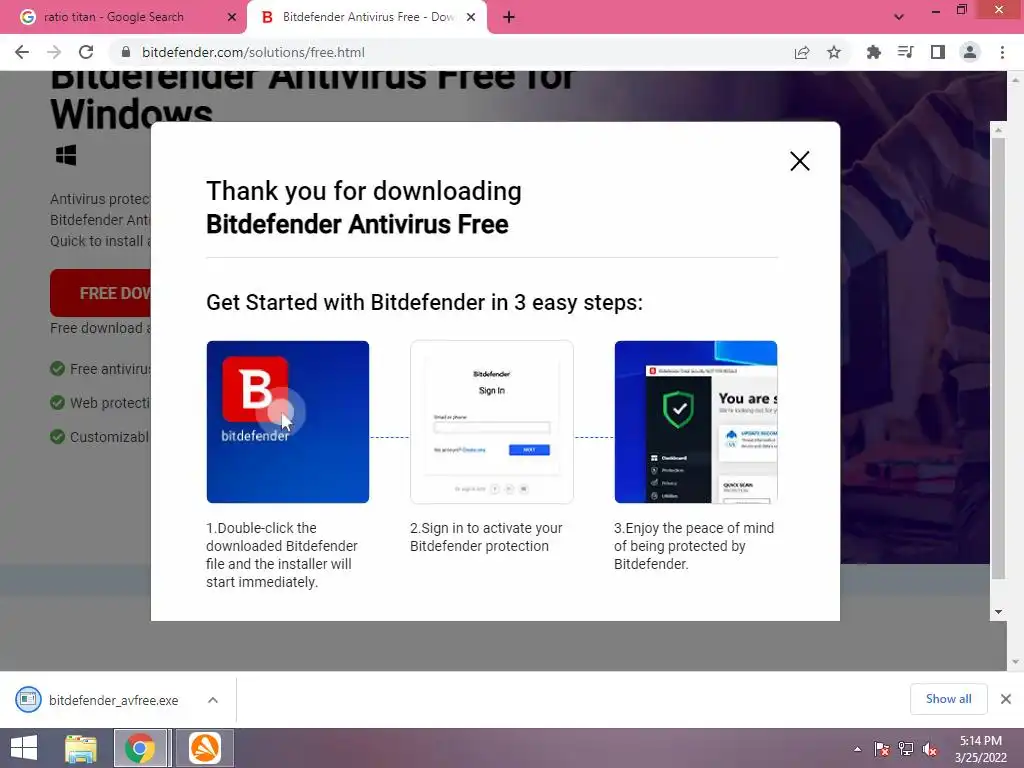Open File Explorer from taskbar
Viewport: 1024px width, 768px height.
pos(81,748)
